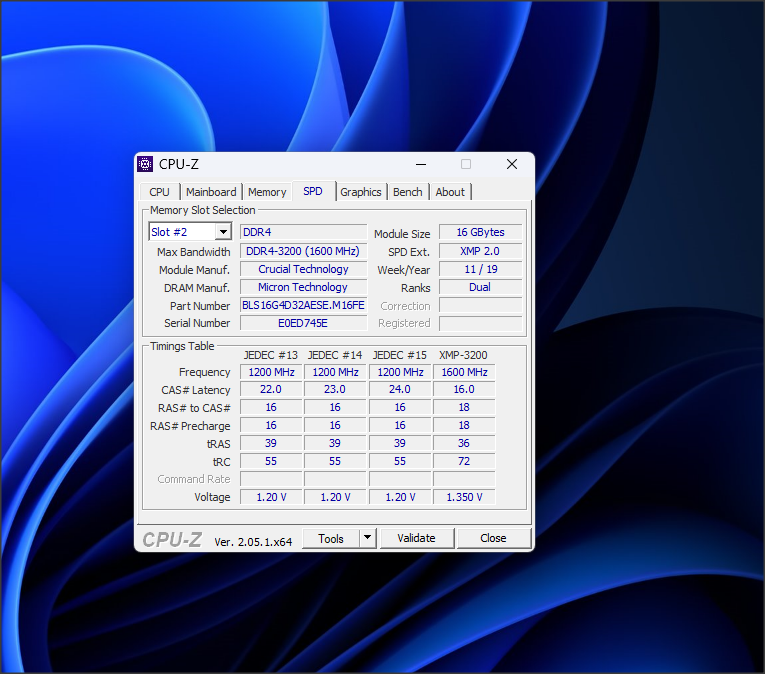765x674 pixels.
Task: Click the 24.0 CAS# Latency cell
Action: point(400,389)
